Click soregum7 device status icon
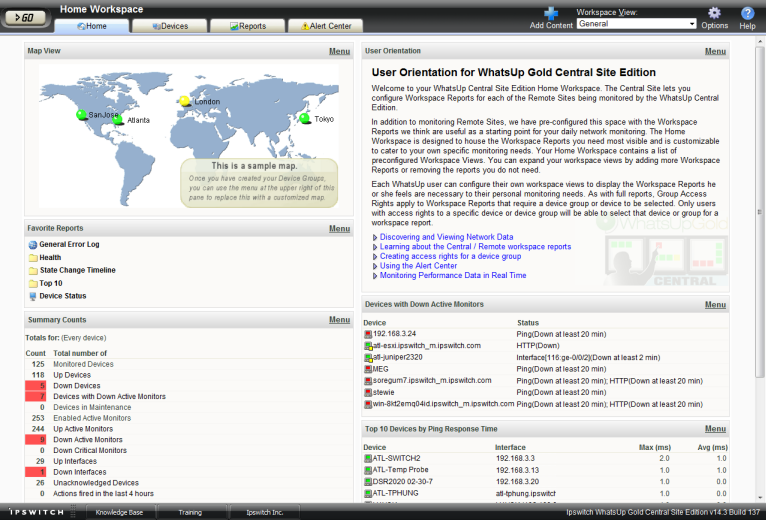The height and width of the screenshot is (520, 766). tap(368, 381)
